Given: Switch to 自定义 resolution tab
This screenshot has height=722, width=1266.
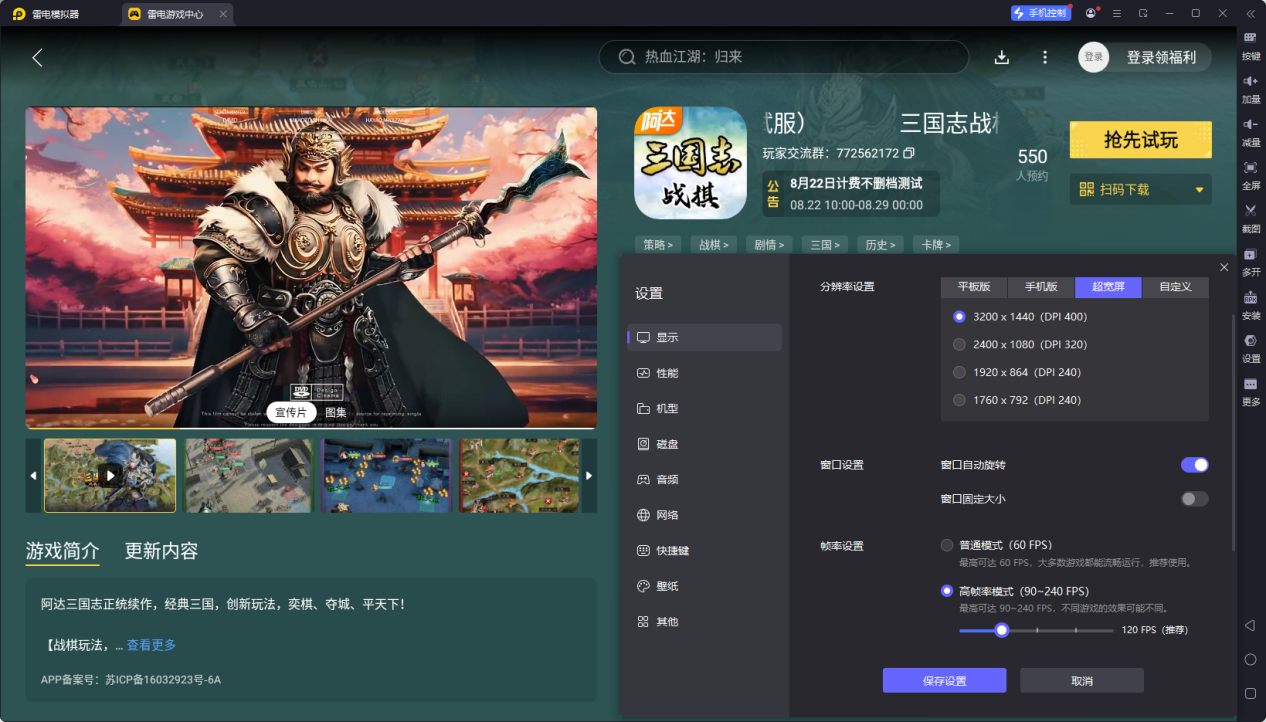Looking at the screenshot, I should (x=1175, y=287).
